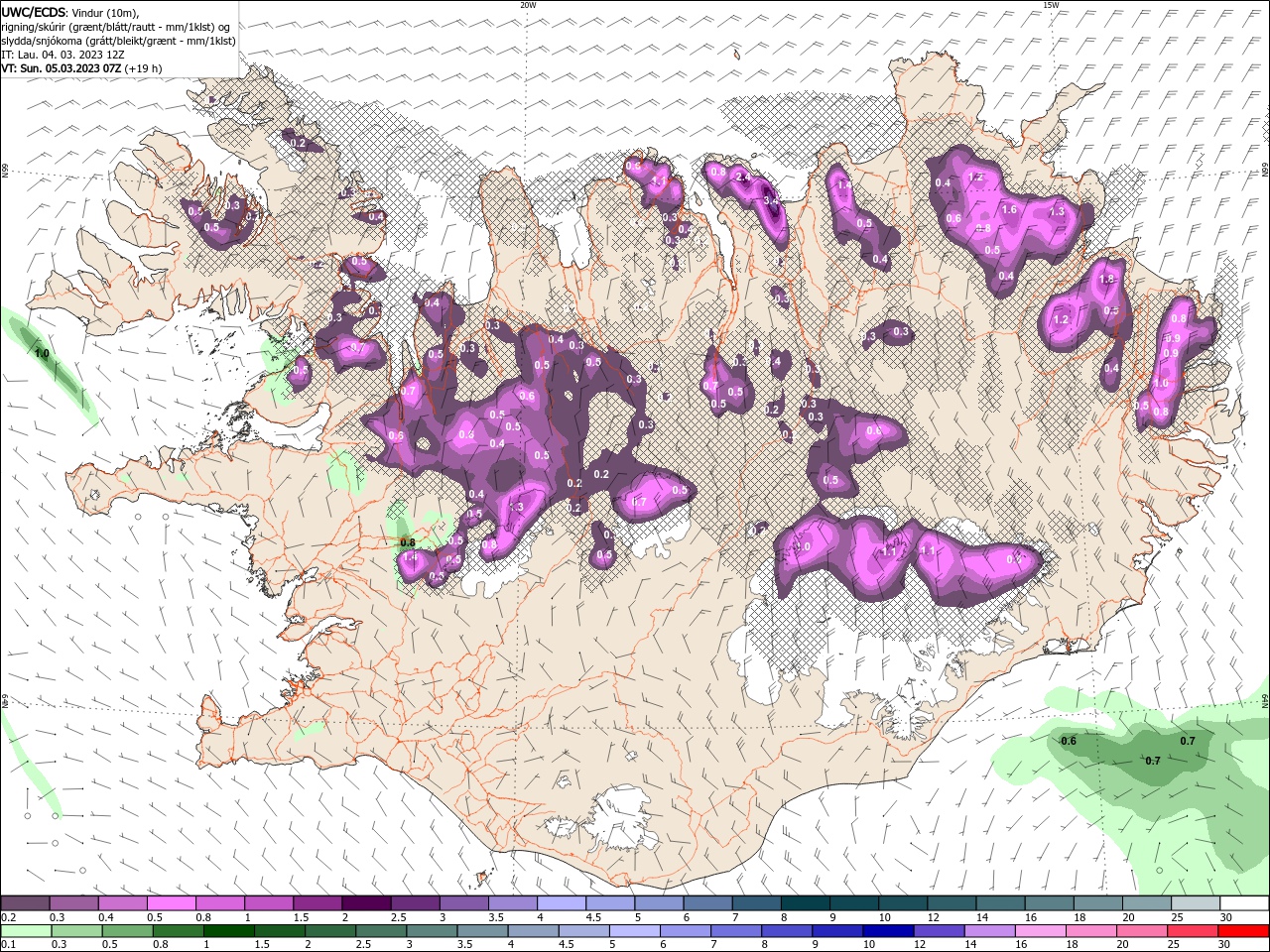The image size is (1270, 952).
Task: Click the pale blue top-row swatch starting at 4
Action: tap(561, 903)
